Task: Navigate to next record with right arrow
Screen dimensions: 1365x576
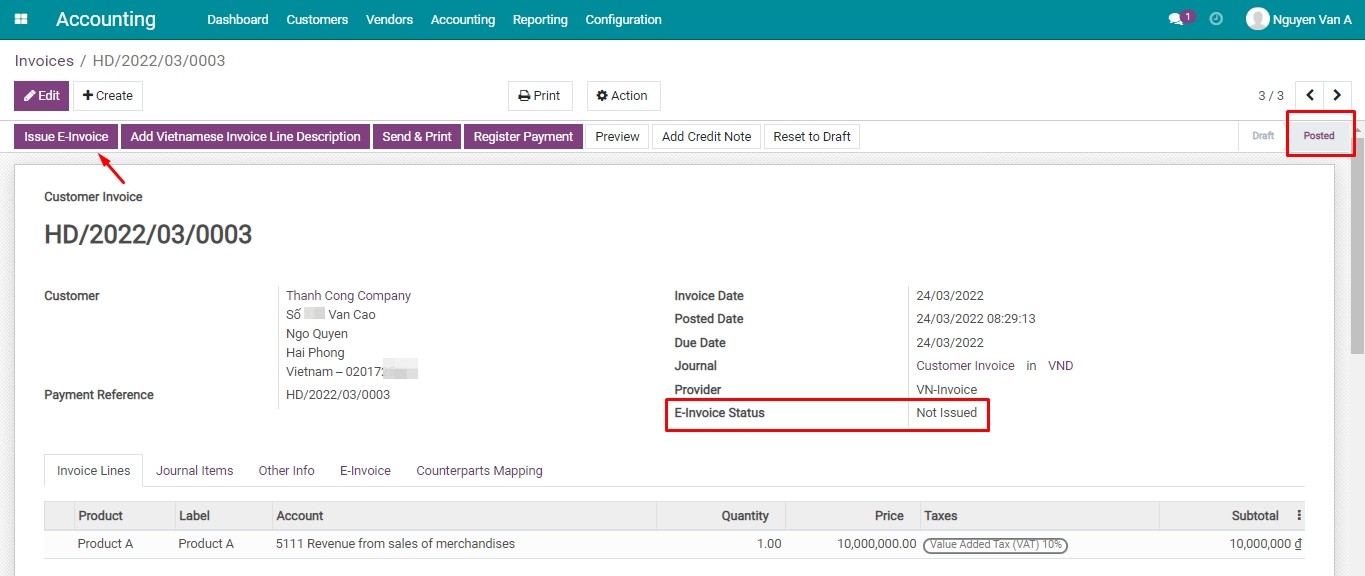Action: point(1338,94)
